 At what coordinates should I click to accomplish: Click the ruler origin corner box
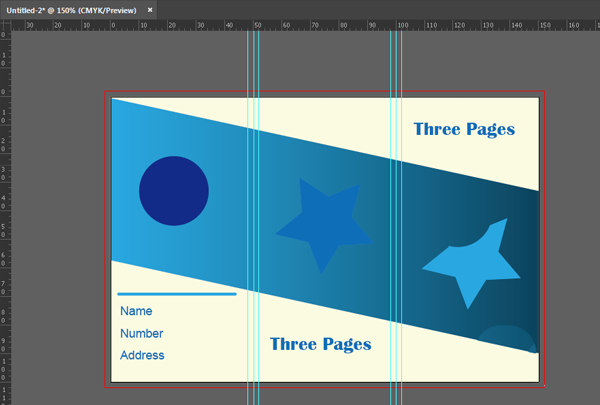coord(4,25)
